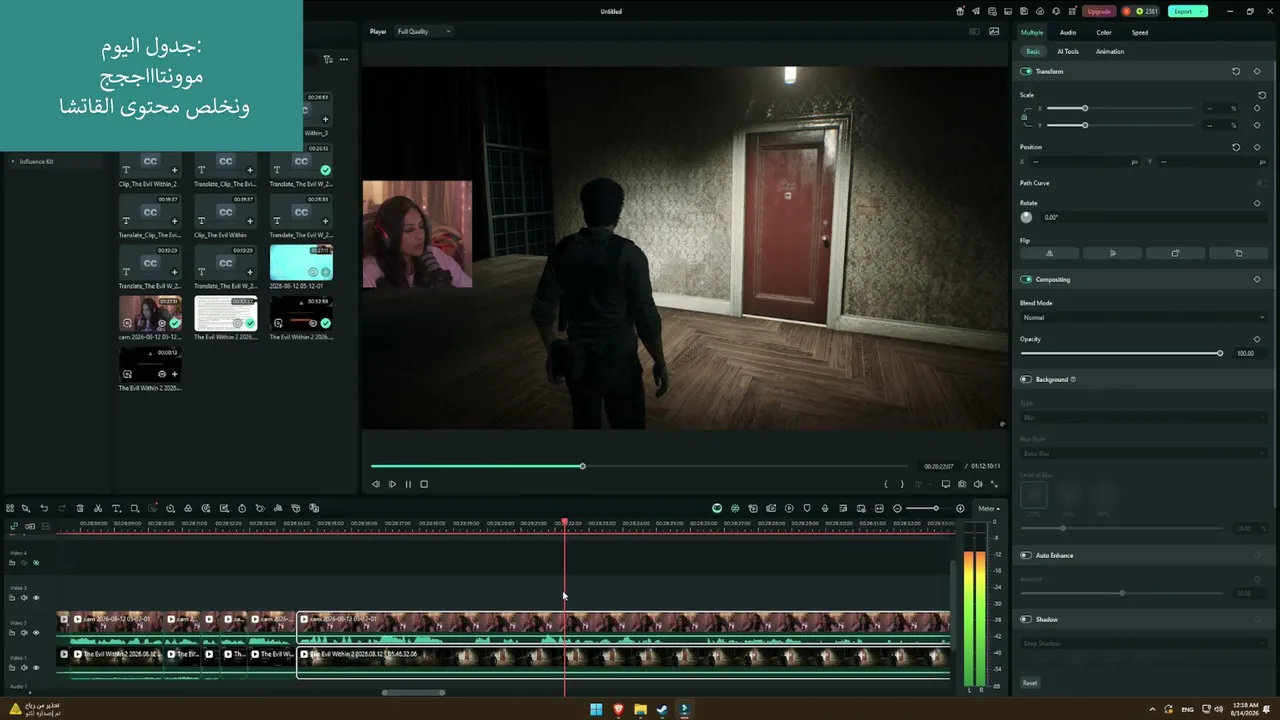Delete the selected clip with the trash icon
The height and width of the screenshot is (720, 1280).
coord(80,508)
